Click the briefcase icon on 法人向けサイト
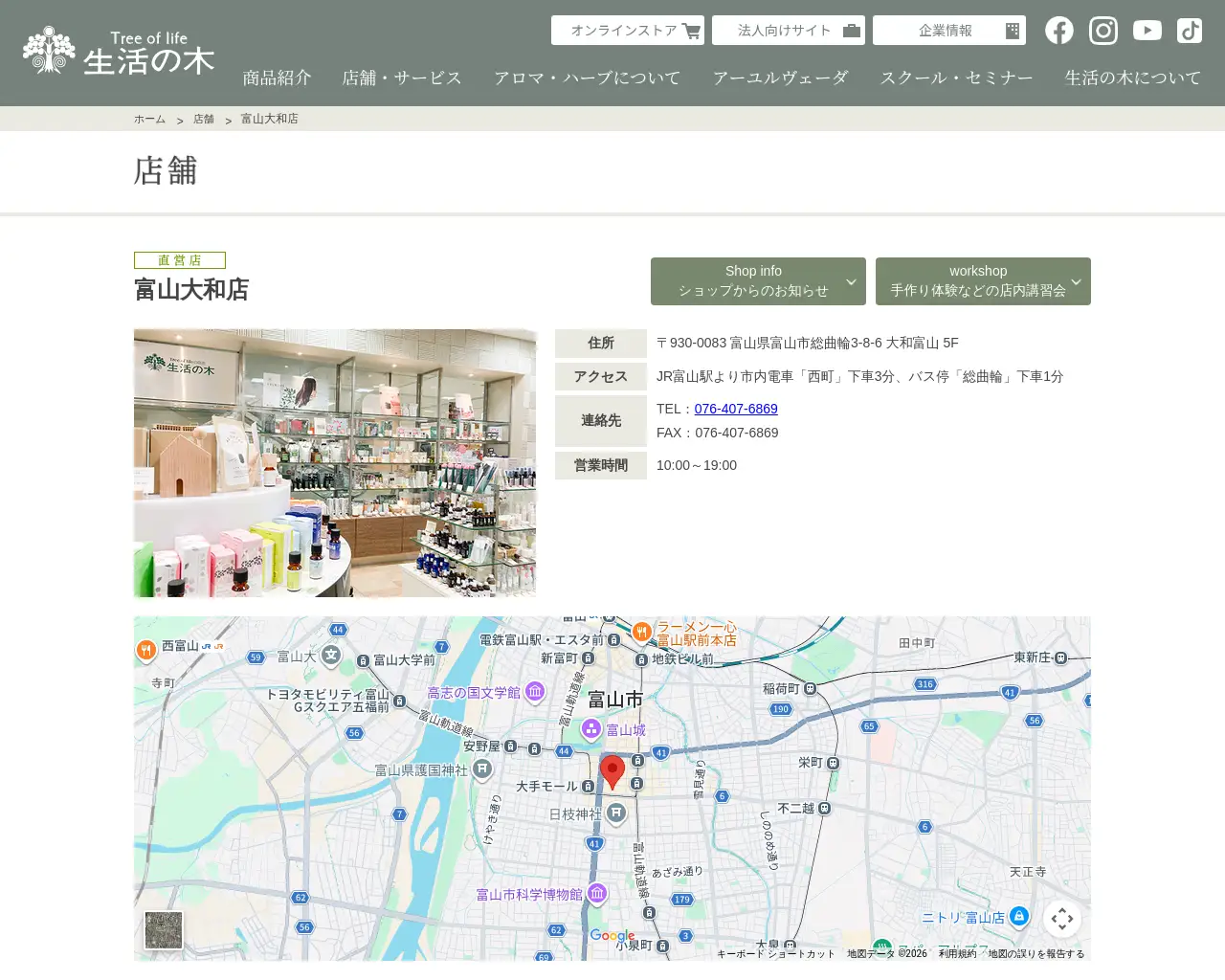1225x980 pixels. [x=851, y=30]
